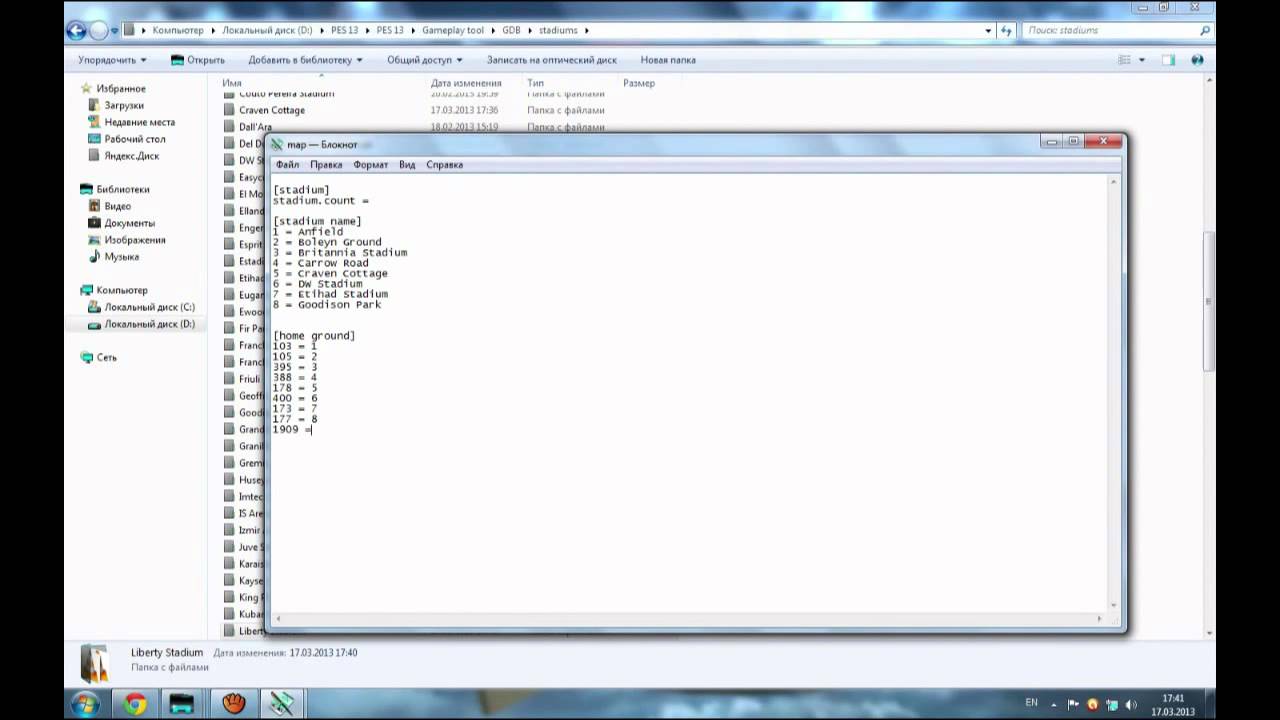Select Локальный диск (D:) in the sidebar
Viewport: 1280px width, 720px height.
pos(149,324)
